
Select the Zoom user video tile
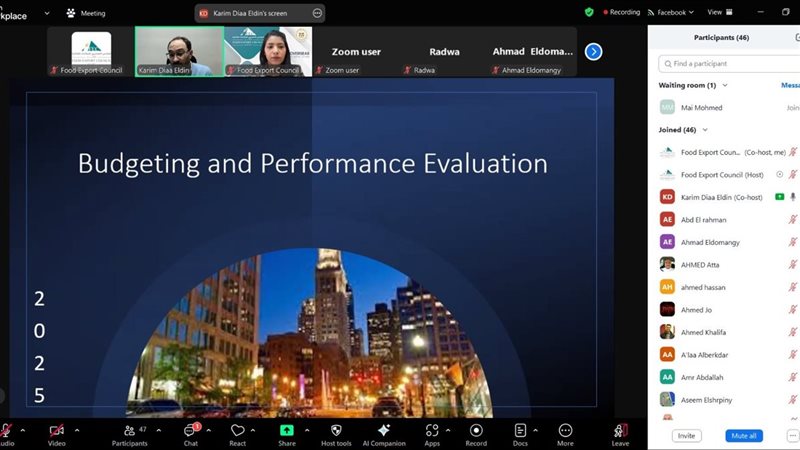356,52
